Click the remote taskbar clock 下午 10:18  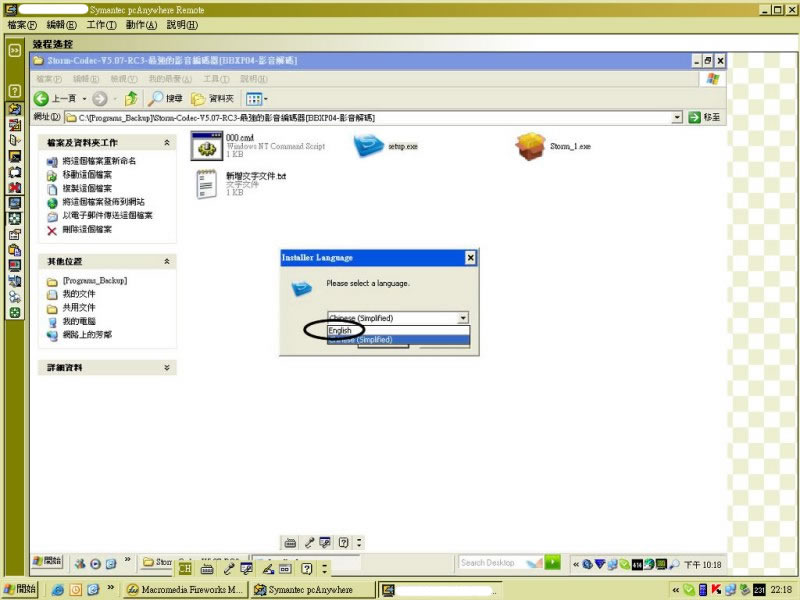pos(703,564)
